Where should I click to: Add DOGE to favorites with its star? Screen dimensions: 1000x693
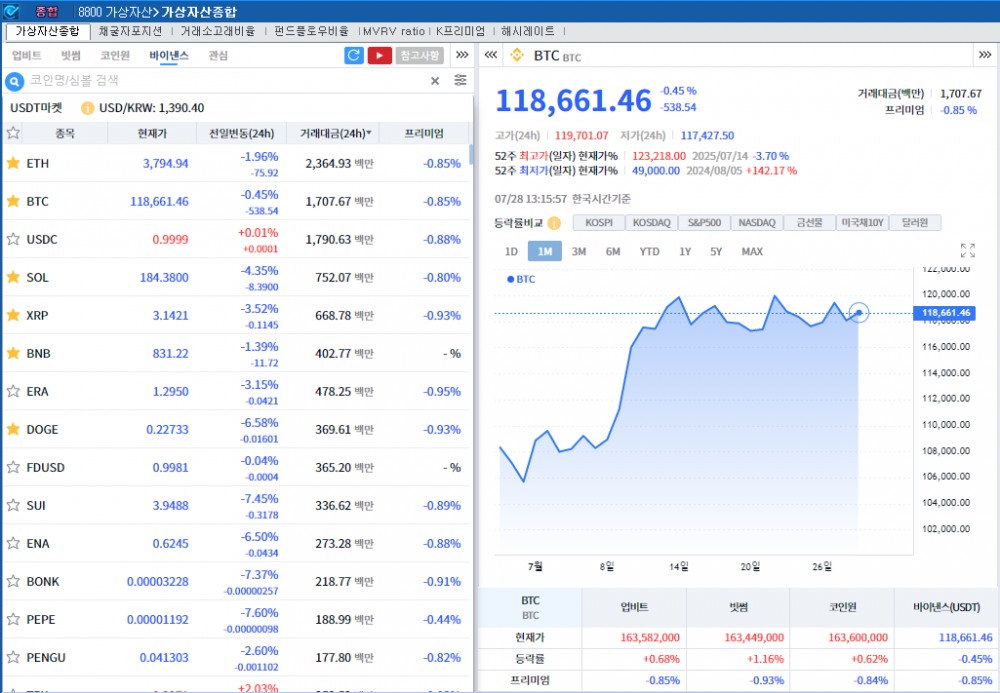click(x=14, y=429)
